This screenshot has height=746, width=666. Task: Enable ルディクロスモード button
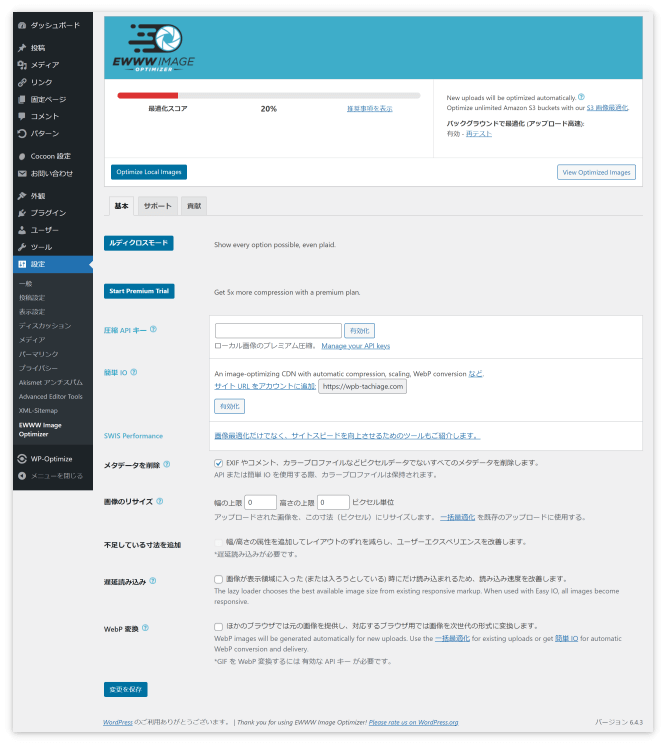[x=139, y=243]
